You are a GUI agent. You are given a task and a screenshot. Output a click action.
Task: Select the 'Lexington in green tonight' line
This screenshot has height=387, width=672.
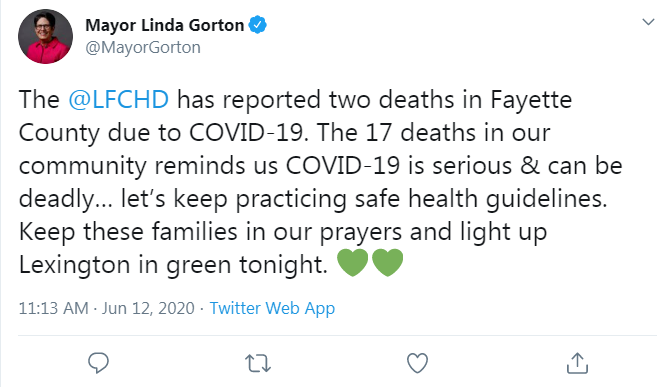point(173,264)
